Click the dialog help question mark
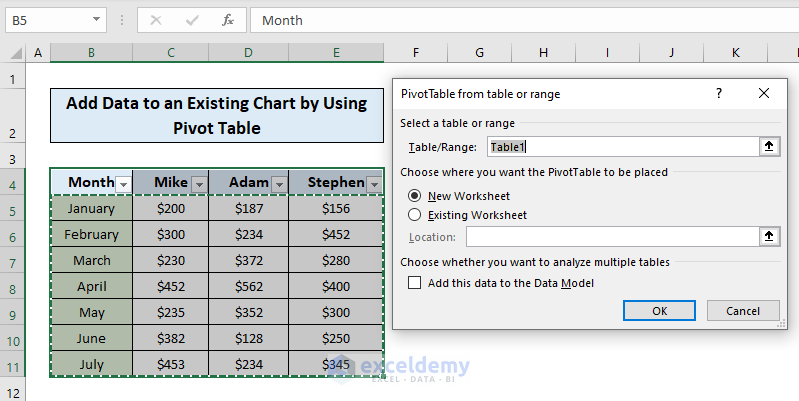799x401 pixels. (x=718, y=93)
